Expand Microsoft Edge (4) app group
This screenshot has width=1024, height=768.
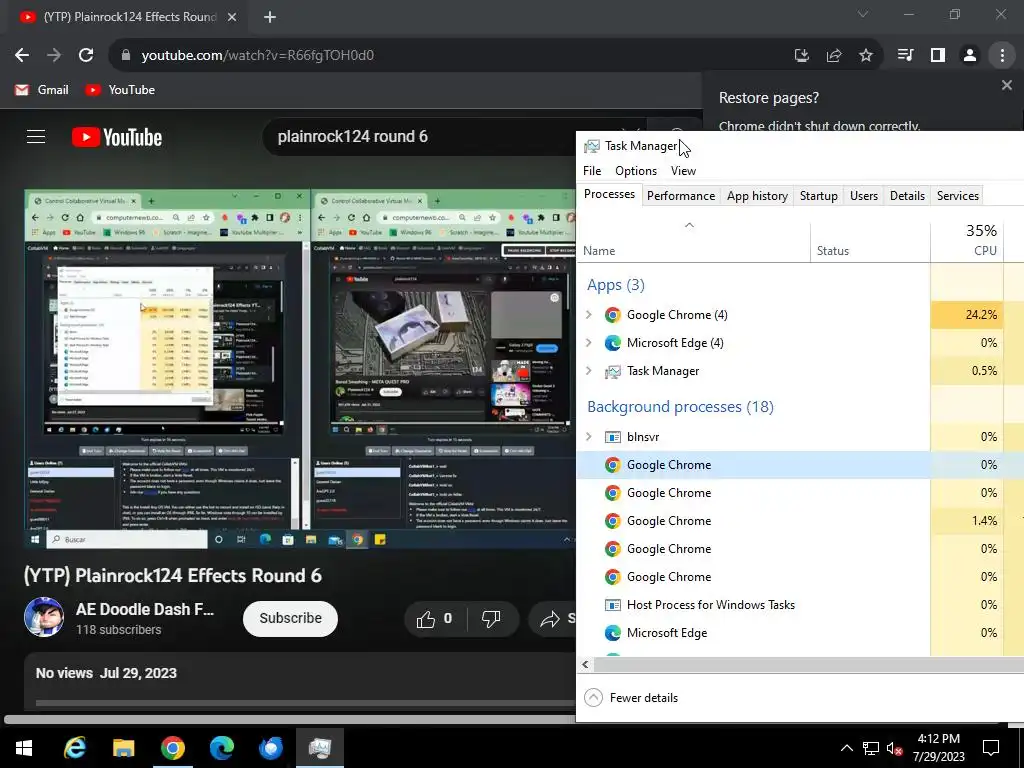click(588, 343)
